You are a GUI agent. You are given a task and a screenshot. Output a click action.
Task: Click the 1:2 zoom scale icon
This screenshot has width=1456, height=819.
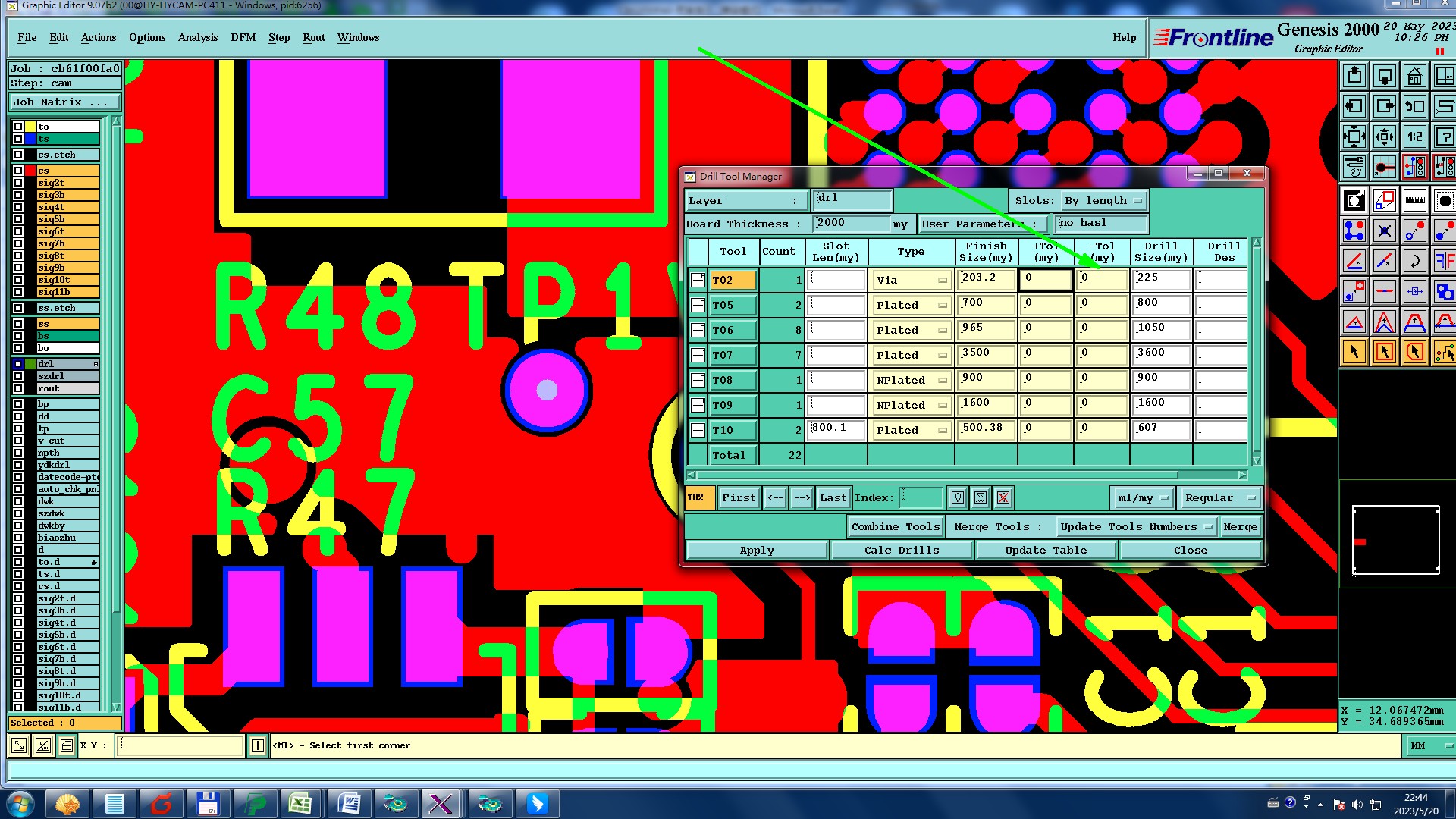click(1414, 137)
